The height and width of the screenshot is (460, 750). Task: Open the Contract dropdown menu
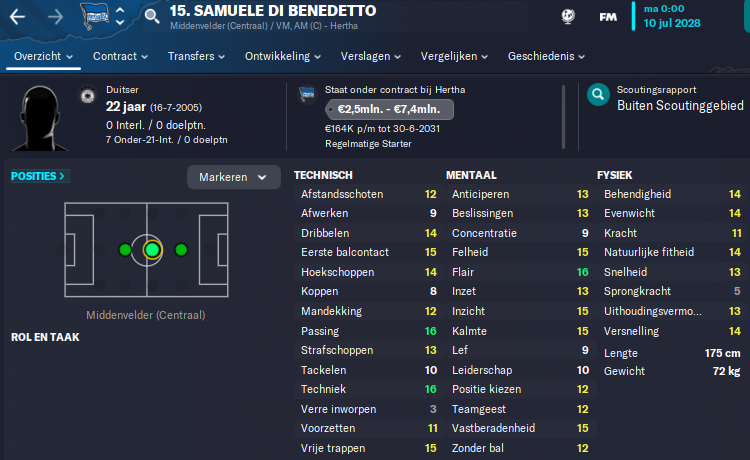click(x=120, y=56)
